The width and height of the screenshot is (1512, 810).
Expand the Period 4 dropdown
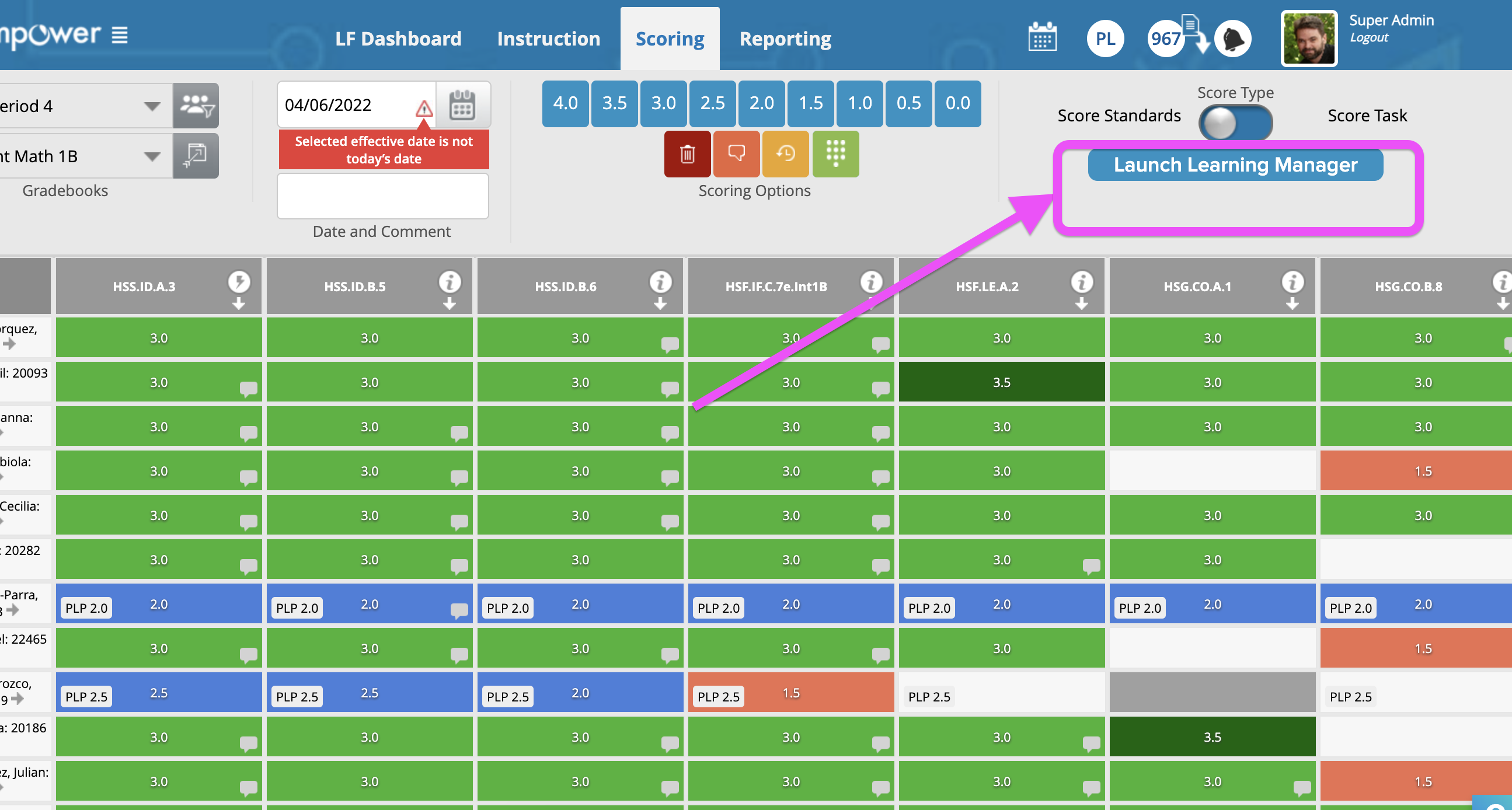coord(152,106)
